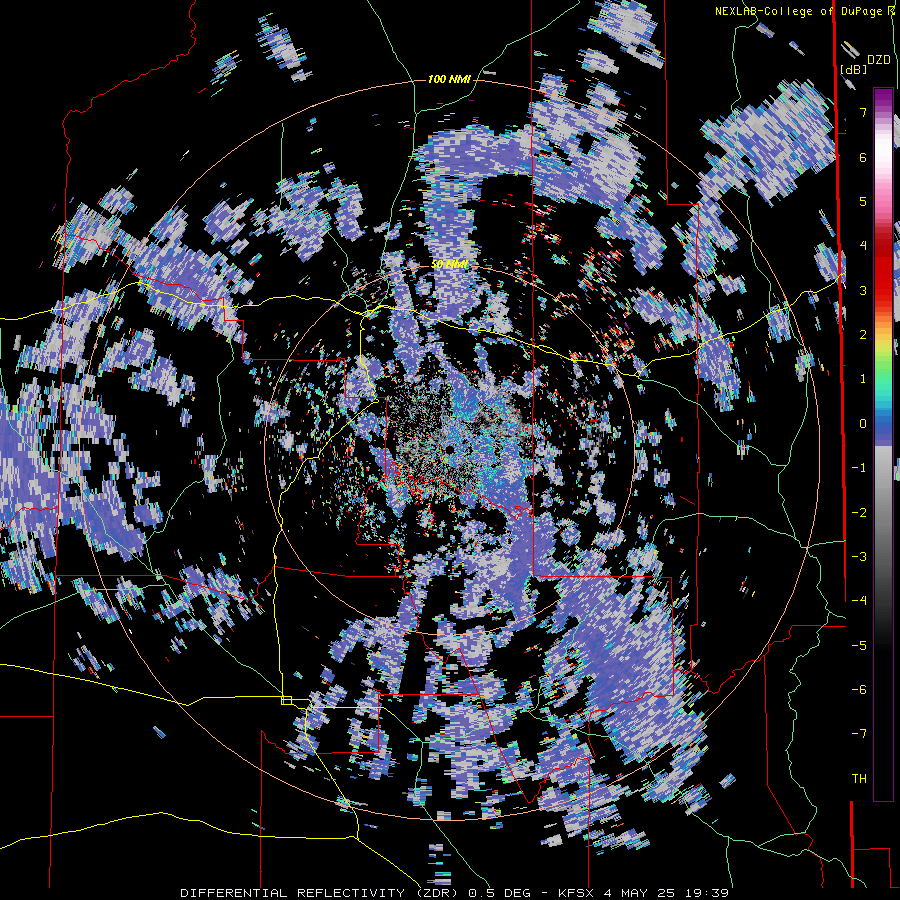Click the -3 value on the dB scale

click(859, 557)
